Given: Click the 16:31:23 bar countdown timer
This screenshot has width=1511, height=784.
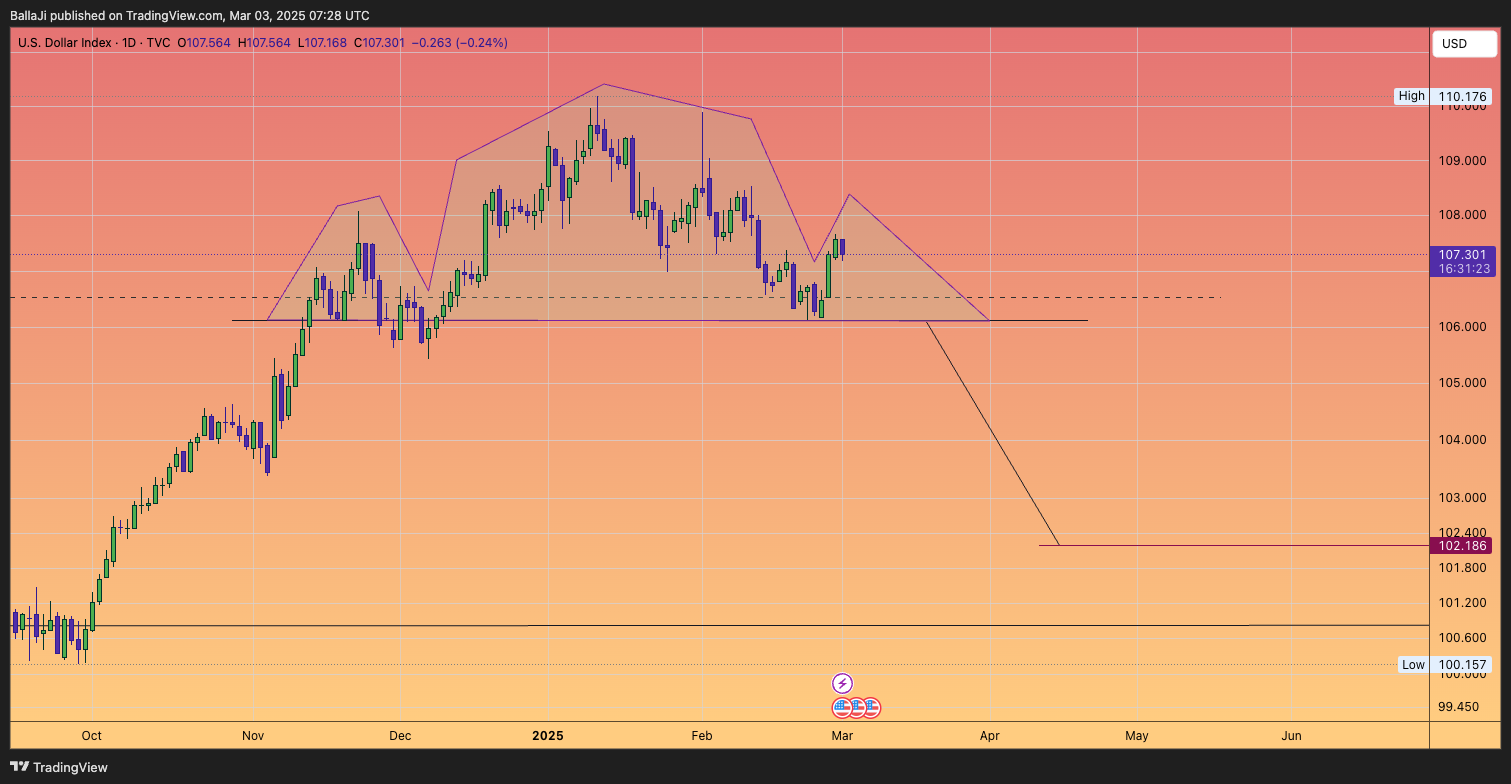Looking at the screenshot, I should (1463, 269).
